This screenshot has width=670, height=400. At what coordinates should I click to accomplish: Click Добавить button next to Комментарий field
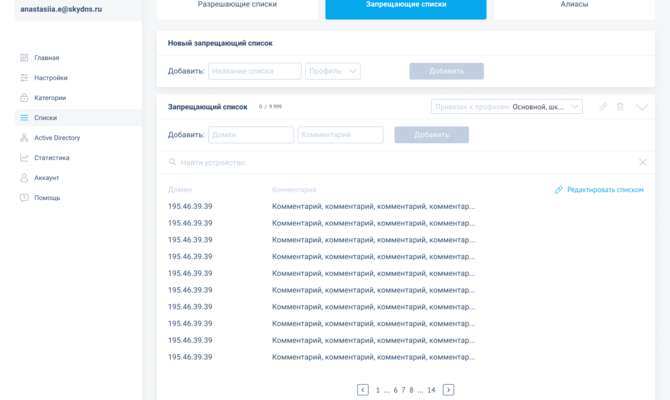432,135
